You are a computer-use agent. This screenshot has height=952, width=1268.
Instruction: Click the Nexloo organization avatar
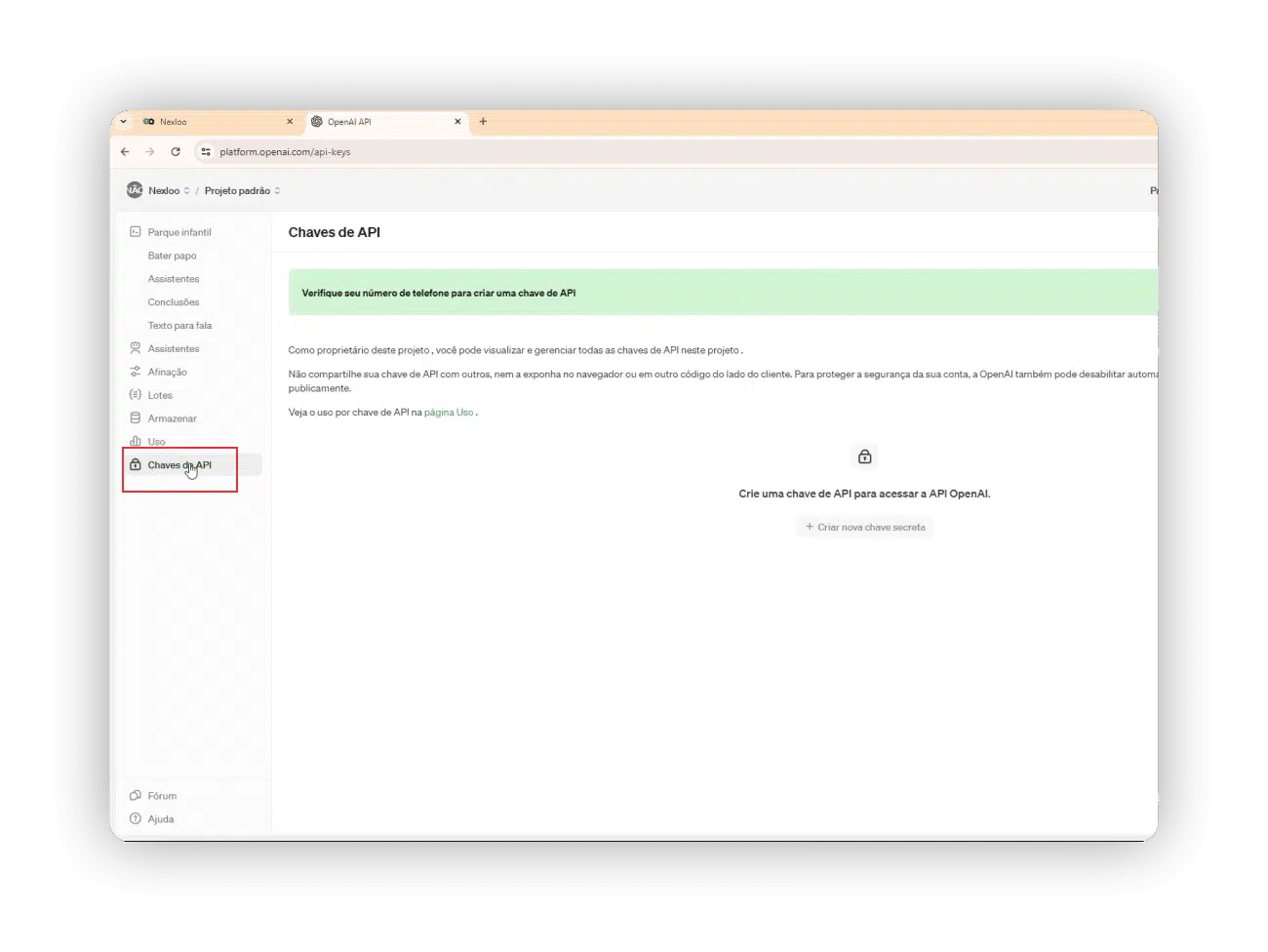click(x=135, y=190)
